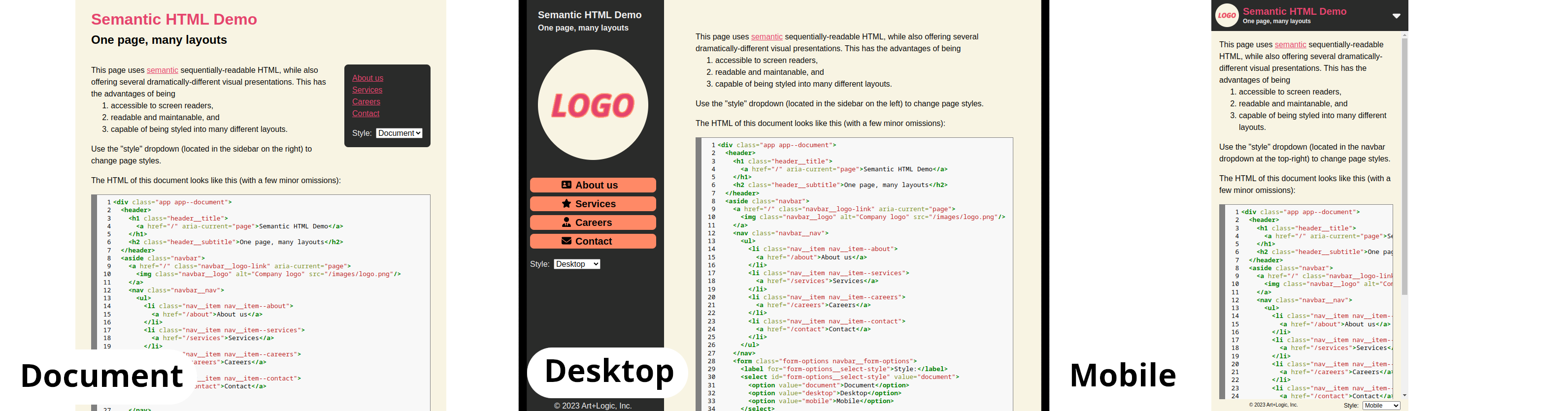Image resolution: width=1568 pixels, height=411 pixels.
Task: Click the ID card icon on Desktop About us button
Action: pyautogui.click(x=566, y=185)
